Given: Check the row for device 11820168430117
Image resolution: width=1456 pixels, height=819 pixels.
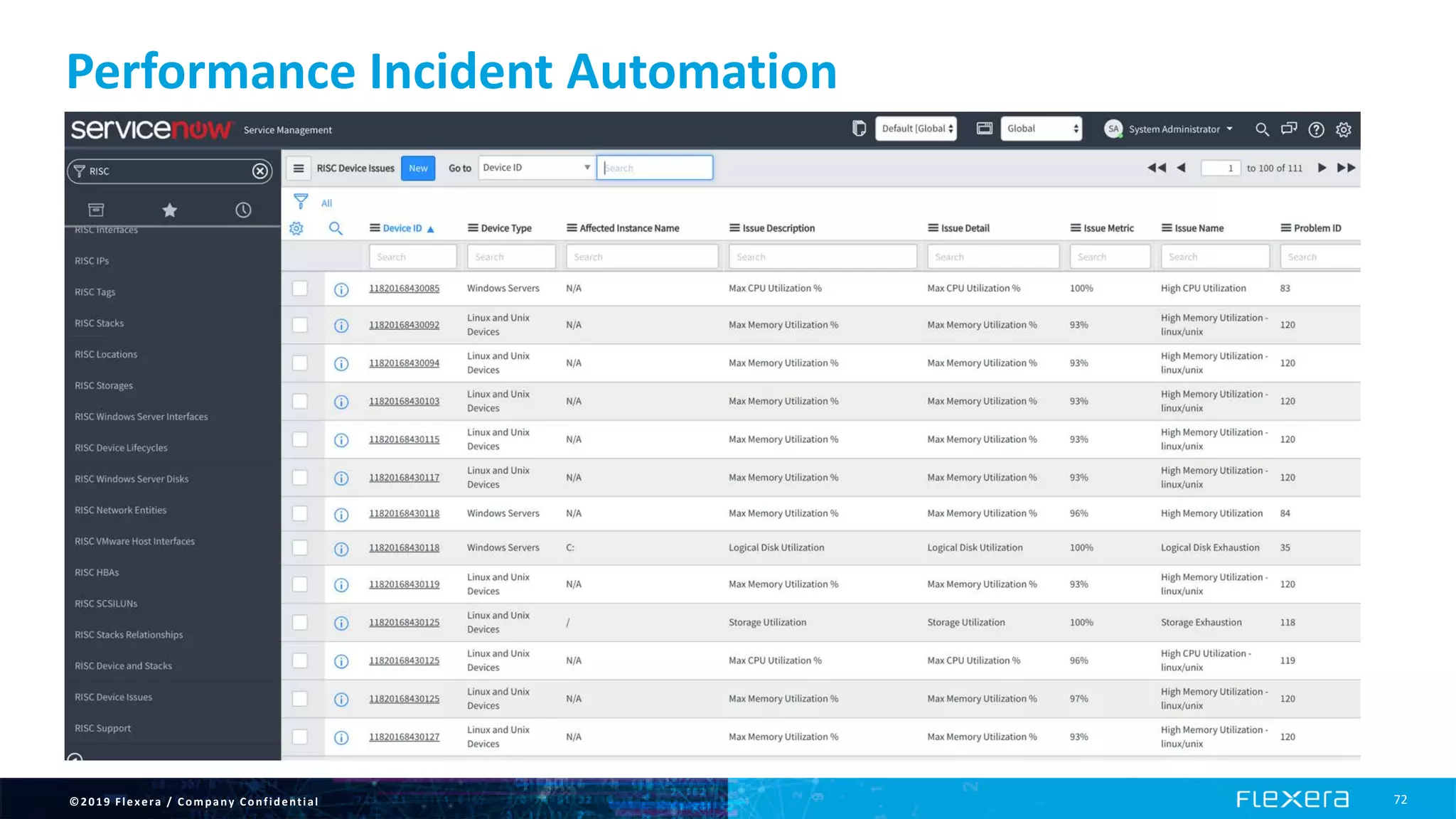Looking at the screenshot, I should [300, 478].
